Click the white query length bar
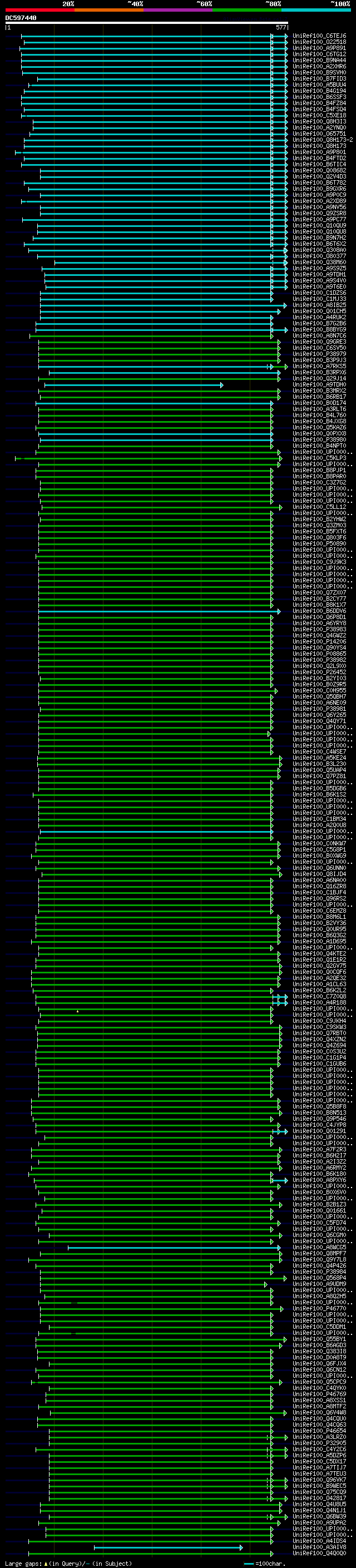356x1568 pixels. [146, 22]
